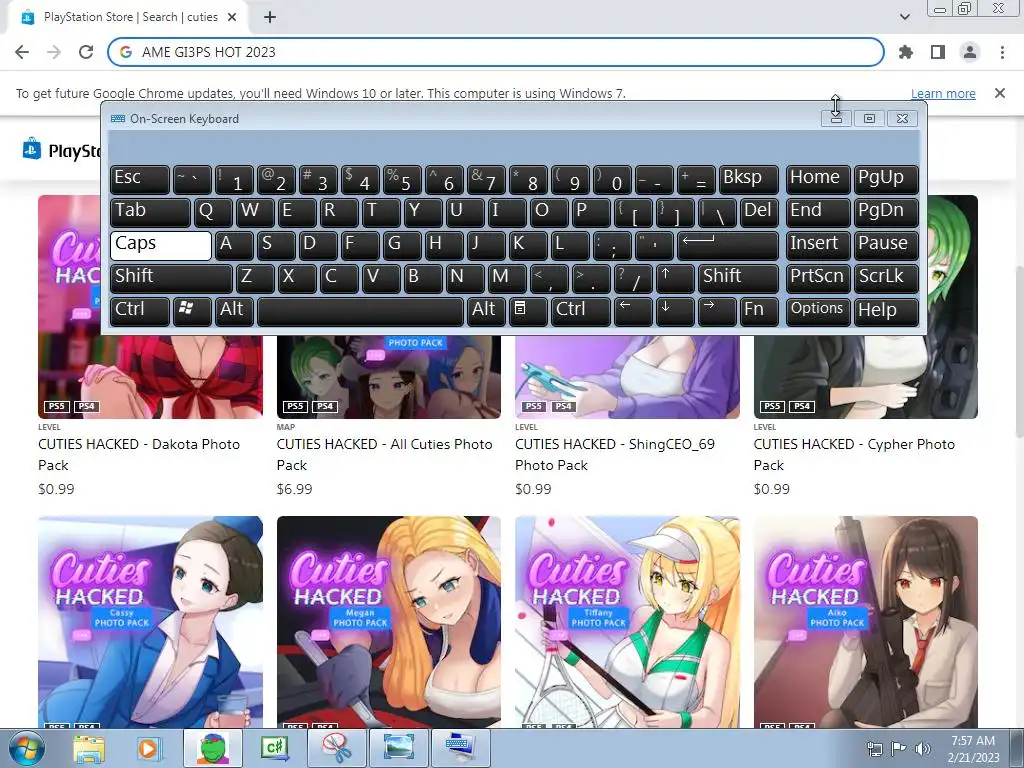Reload the page with the refresh icon

[x=86, y=52]
